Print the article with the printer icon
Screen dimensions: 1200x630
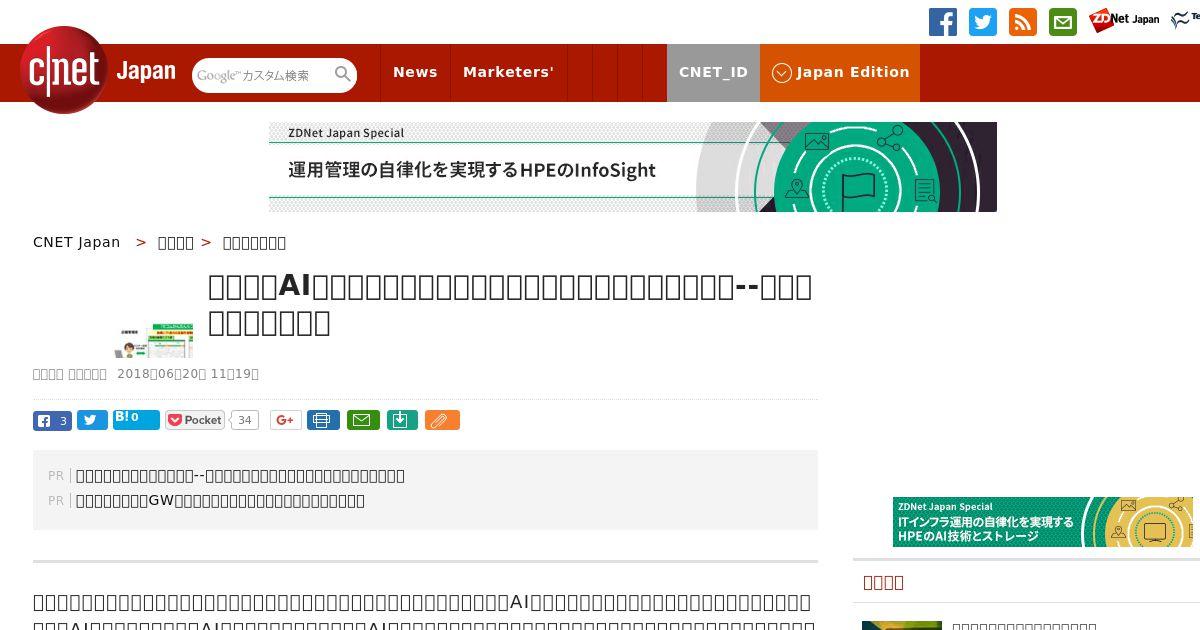coord(323,420)
